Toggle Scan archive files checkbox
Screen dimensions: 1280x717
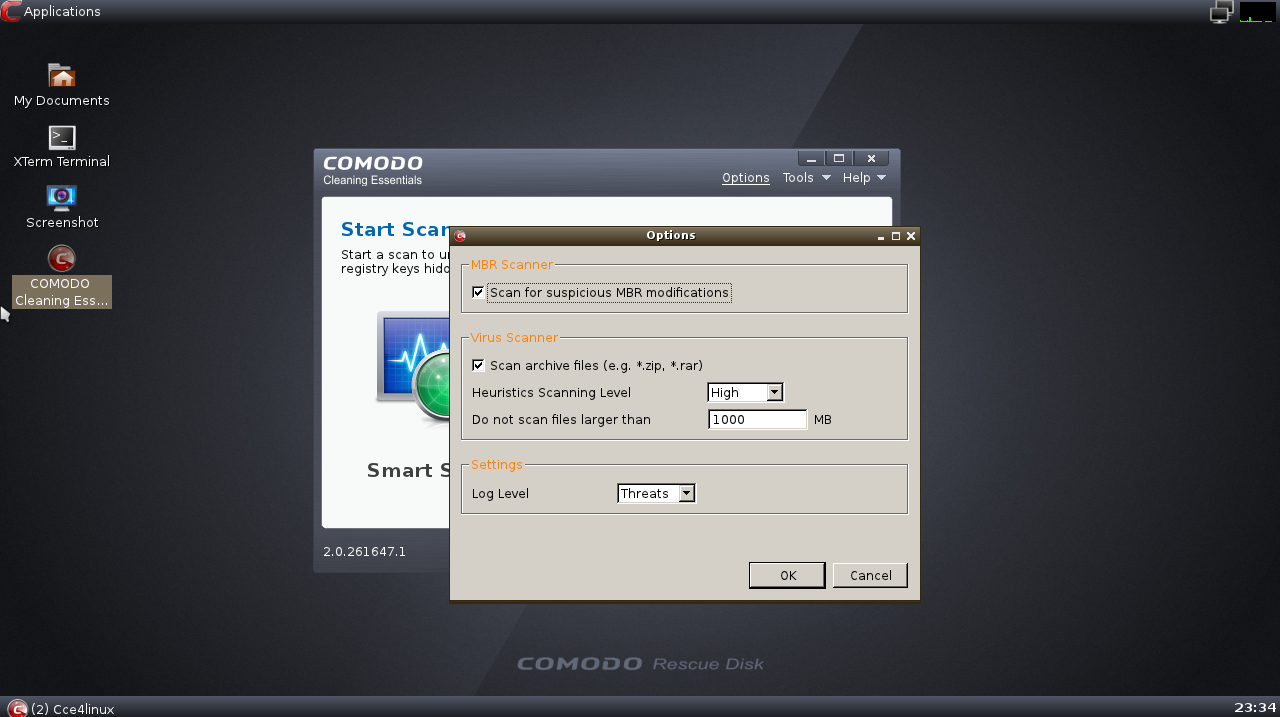click(x=478, y=365)
